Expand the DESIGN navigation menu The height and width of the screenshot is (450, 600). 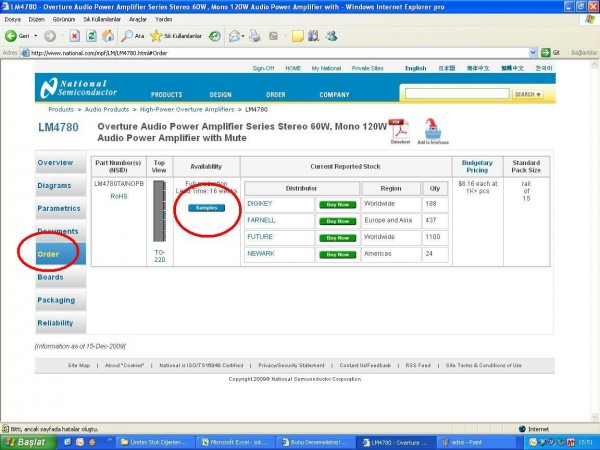coord(220,95)
